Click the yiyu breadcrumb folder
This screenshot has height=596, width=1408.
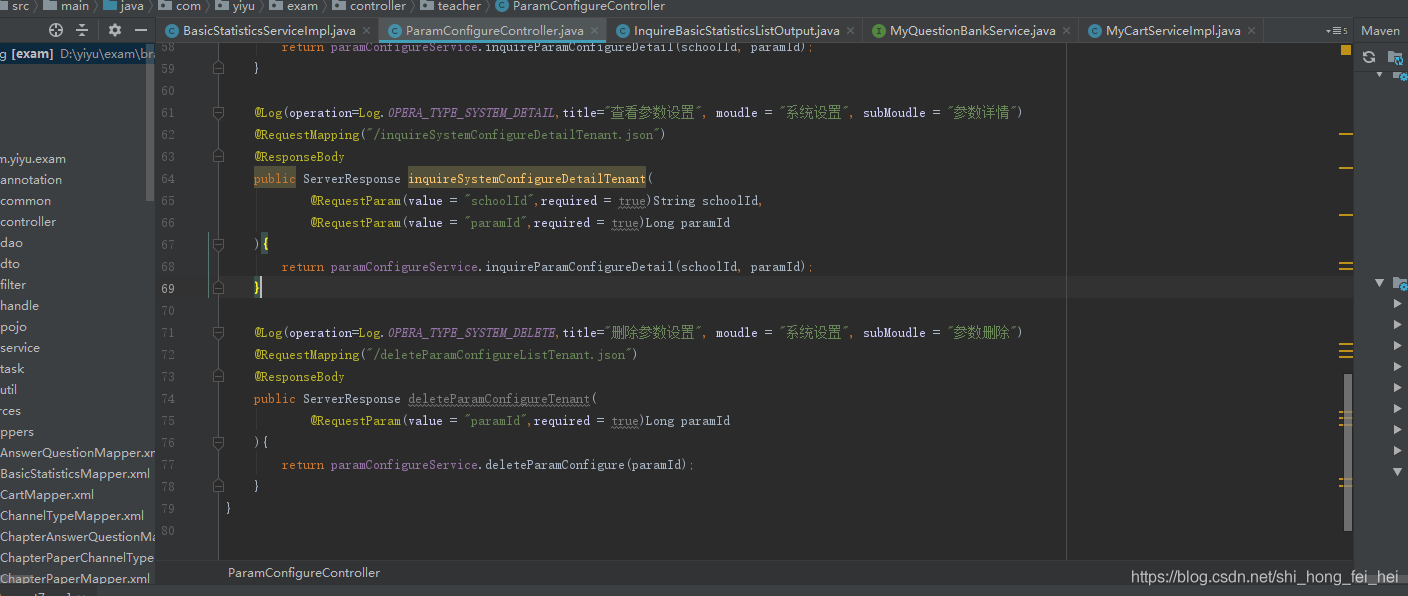tap(235, 6)
